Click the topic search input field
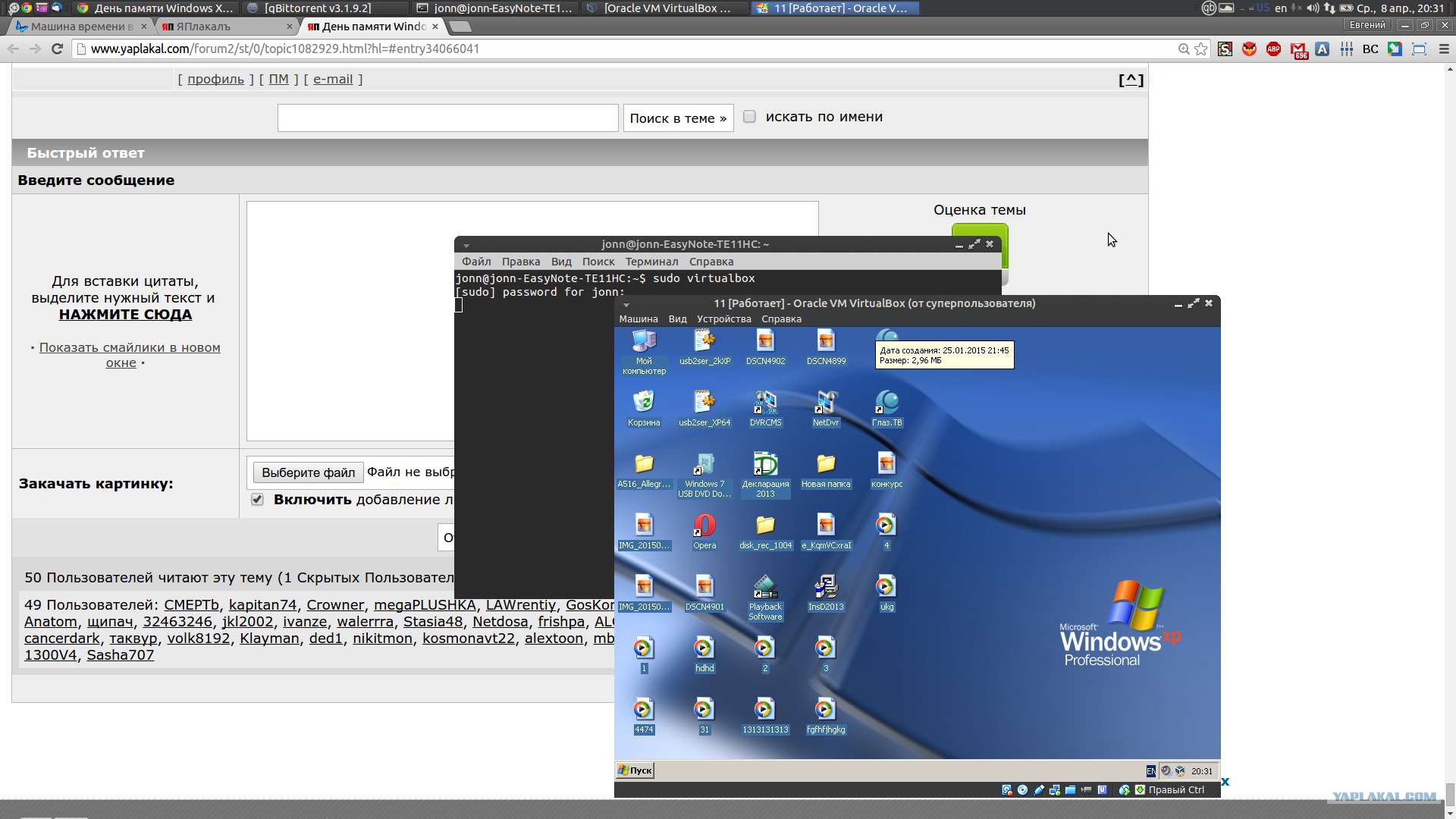 click(448, 118)
